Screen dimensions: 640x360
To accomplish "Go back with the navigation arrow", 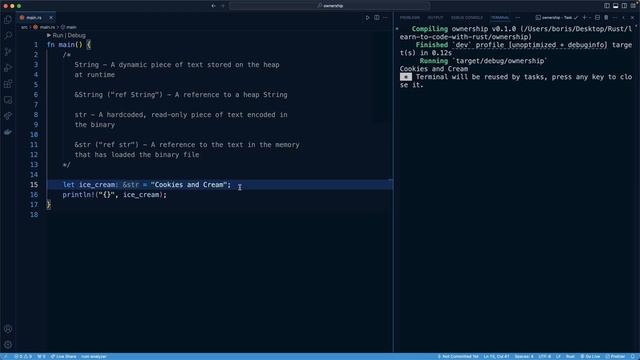I will click(x=213, y=6).
